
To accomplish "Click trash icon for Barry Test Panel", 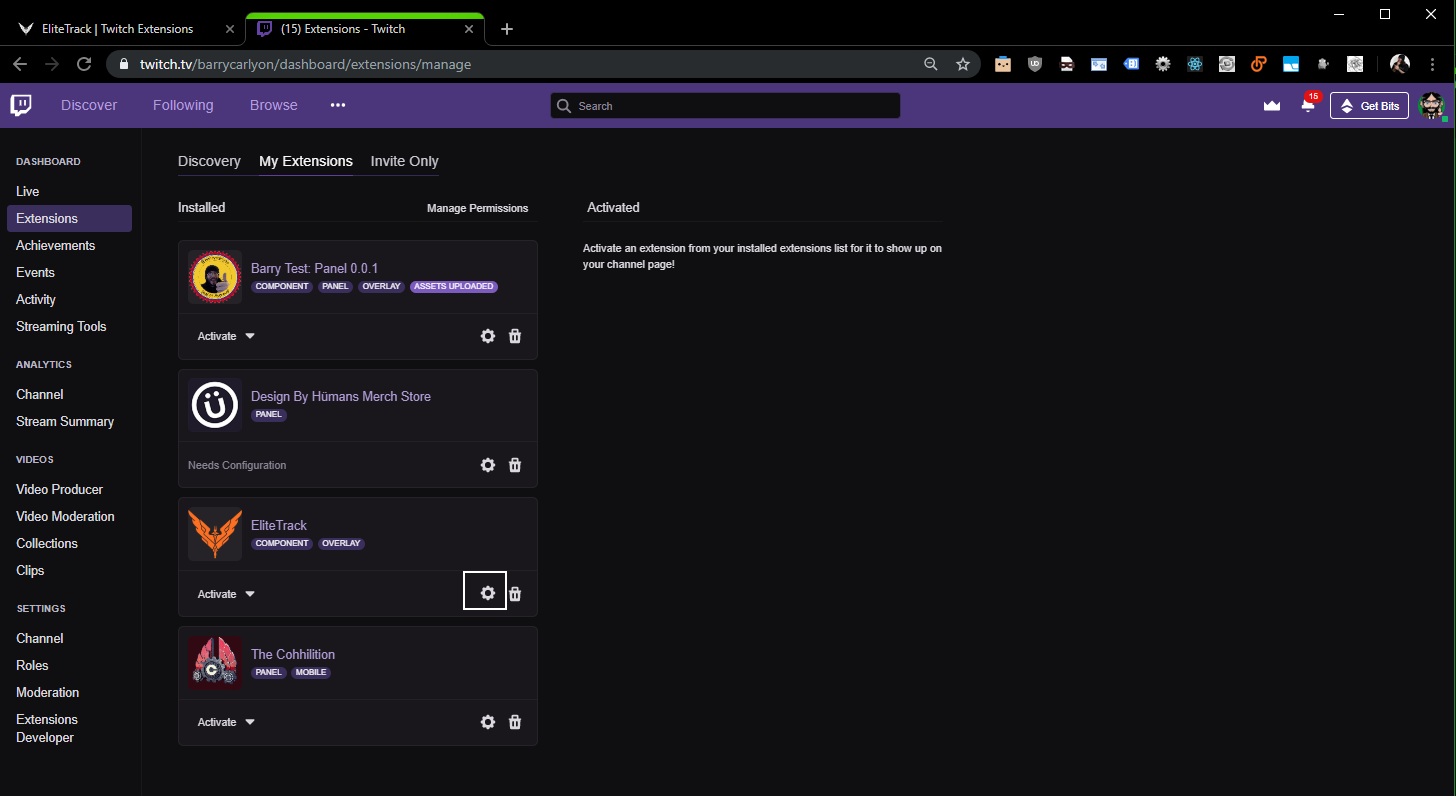I will coord(515,336).
